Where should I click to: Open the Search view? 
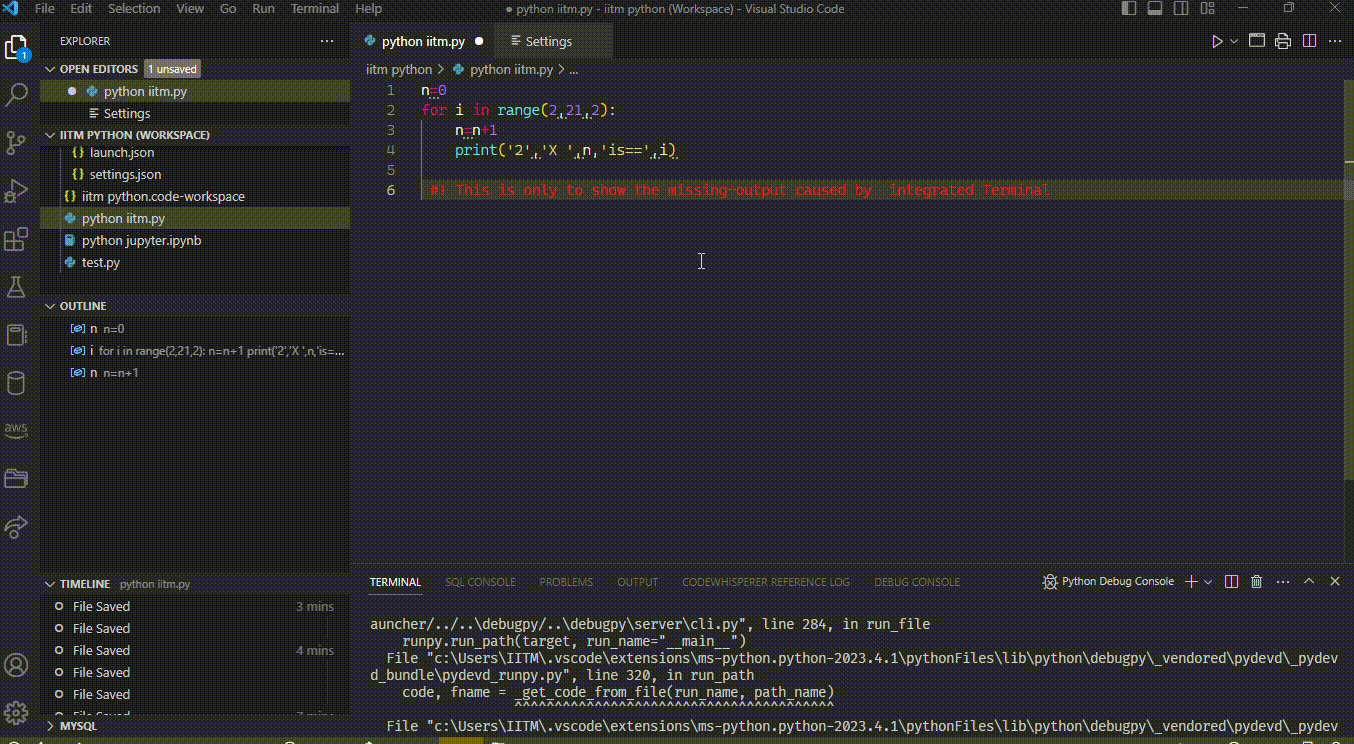[16, 94]
